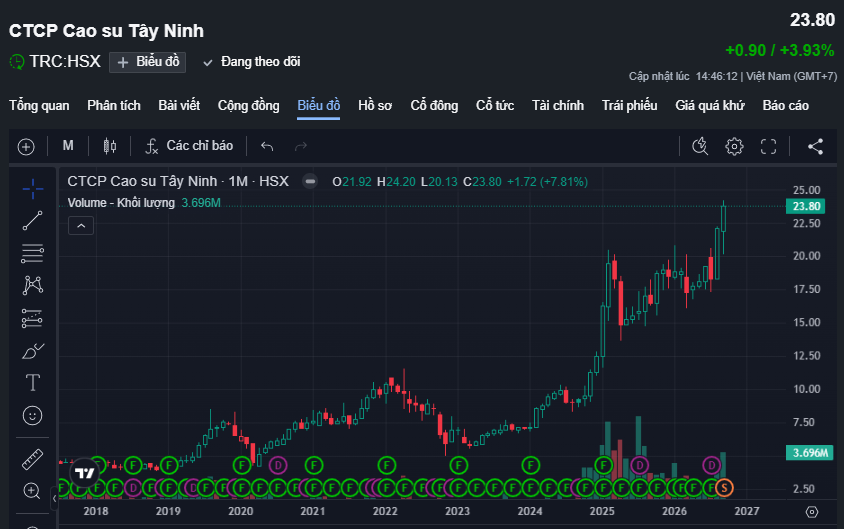The image size is (844, 529).
Task: Click the 3.696M volume axis label
Action: click(x=809, y=453)
